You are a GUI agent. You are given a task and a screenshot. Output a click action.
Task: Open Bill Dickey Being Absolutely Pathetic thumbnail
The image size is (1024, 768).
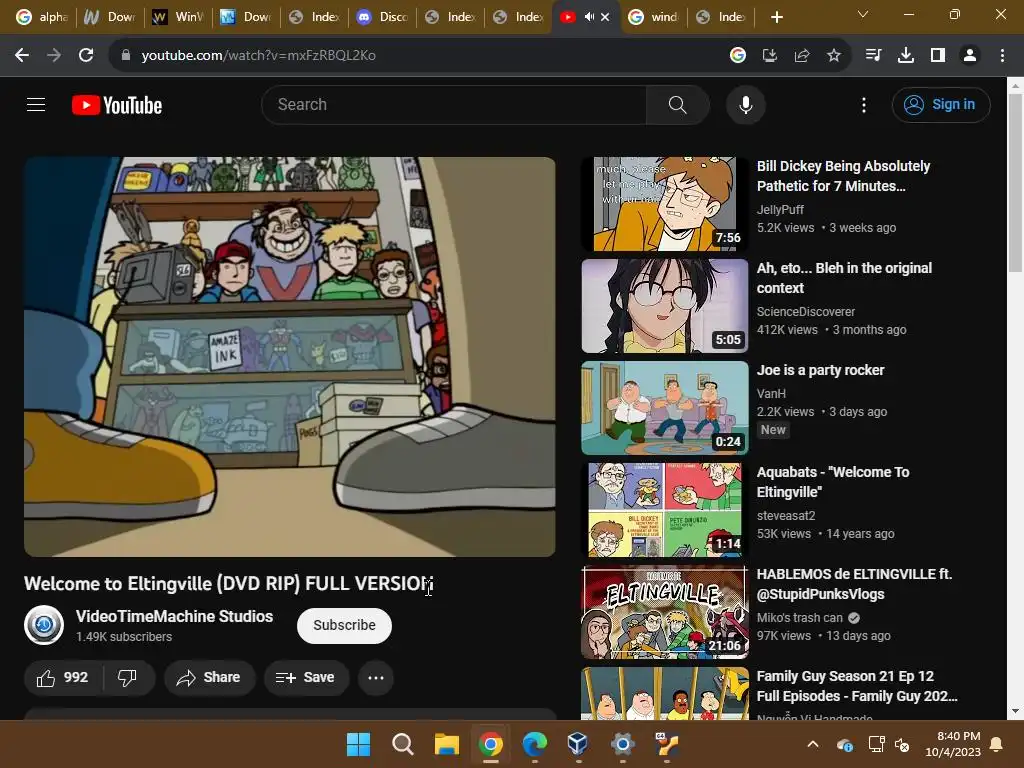point(665,204)
